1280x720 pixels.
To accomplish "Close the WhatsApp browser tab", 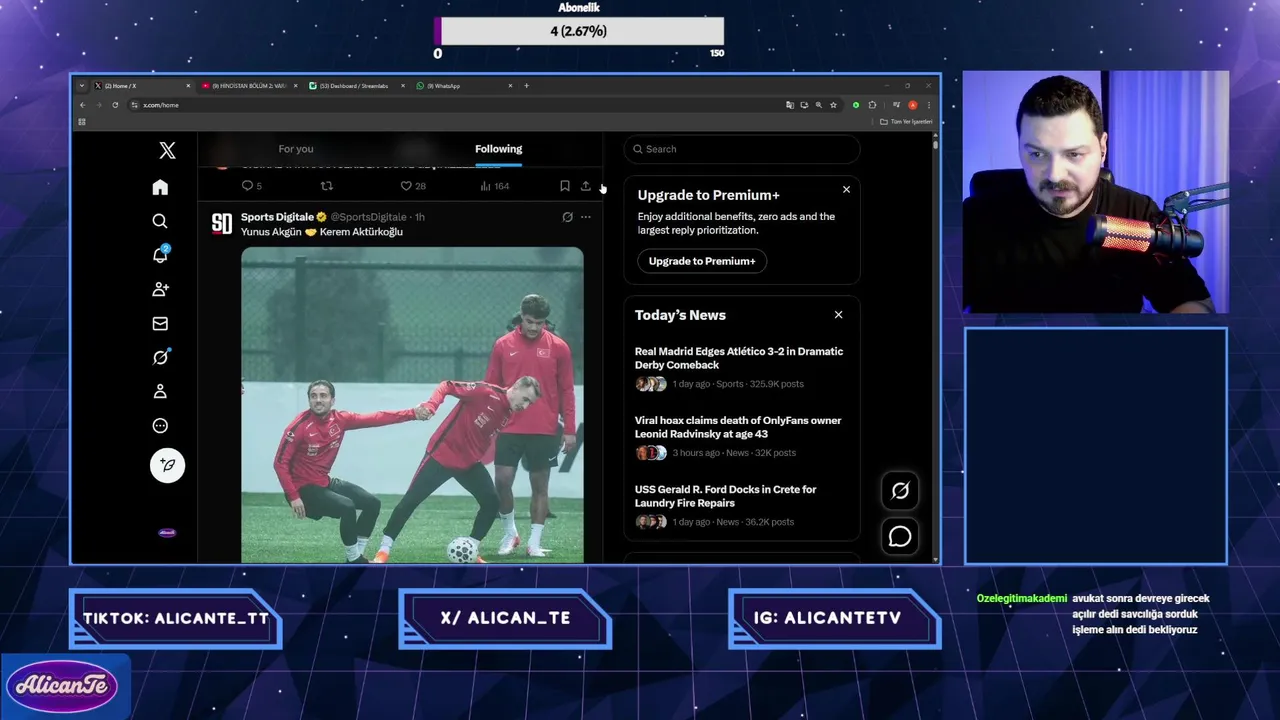I will coord(510,86).
